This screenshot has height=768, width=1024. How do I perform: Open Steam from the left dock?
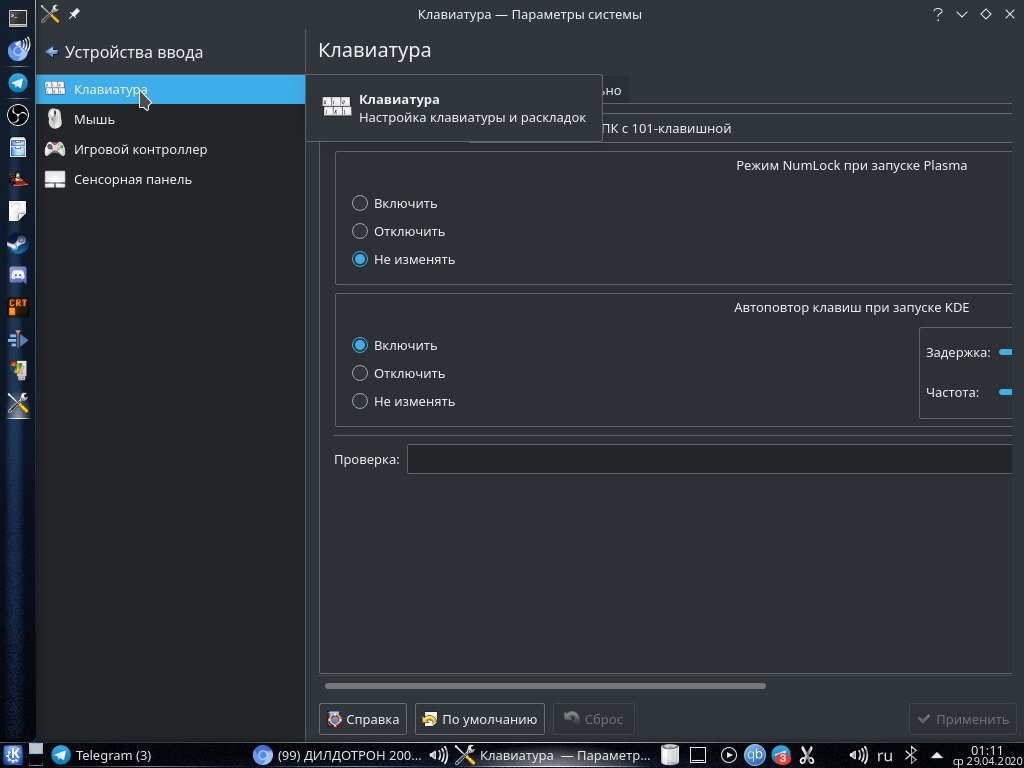pyautogui.click(x=18, y=243)
